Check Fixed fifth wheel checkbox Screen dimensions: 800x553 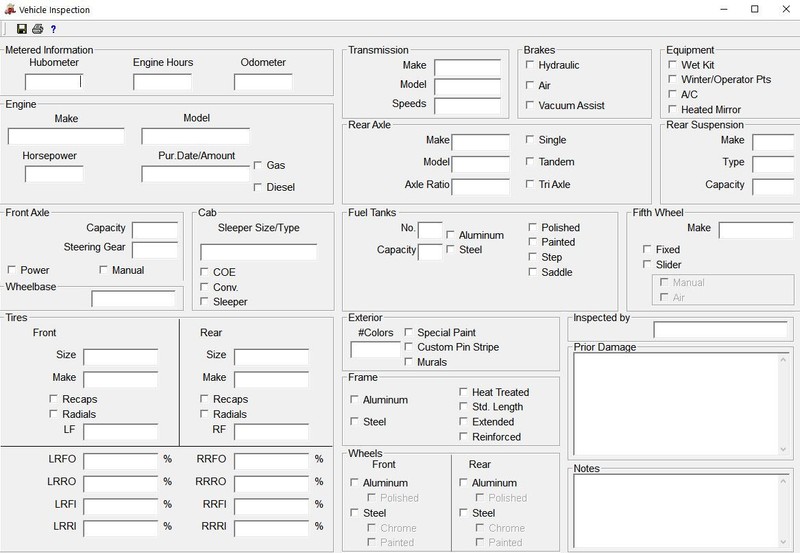click(647, 249)
